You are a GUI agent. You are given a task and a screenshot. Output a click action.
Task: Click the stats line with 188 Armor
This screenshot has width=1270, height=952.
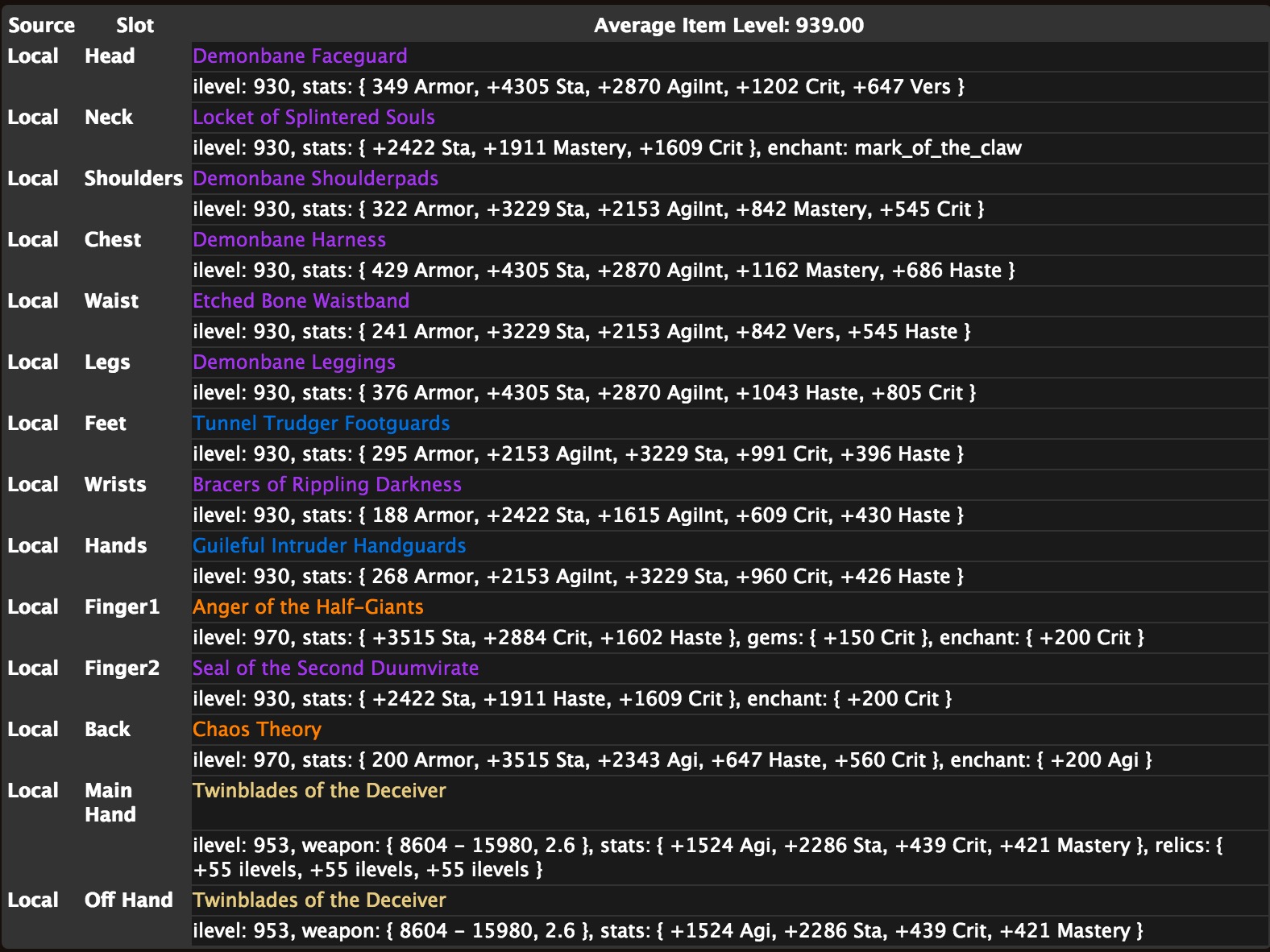578,515
